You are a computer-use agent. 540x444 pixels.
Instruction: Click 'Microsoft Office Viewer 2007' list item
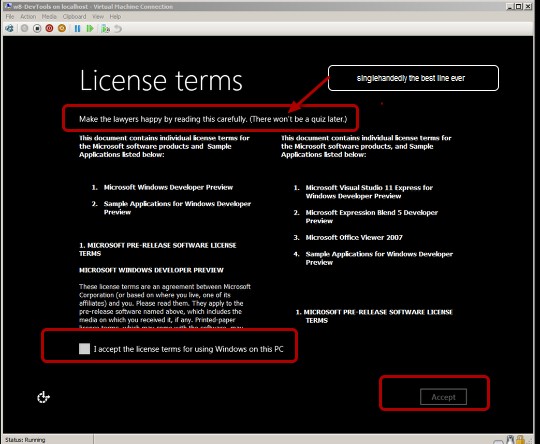pyautogui.click(x=354, y=237)
